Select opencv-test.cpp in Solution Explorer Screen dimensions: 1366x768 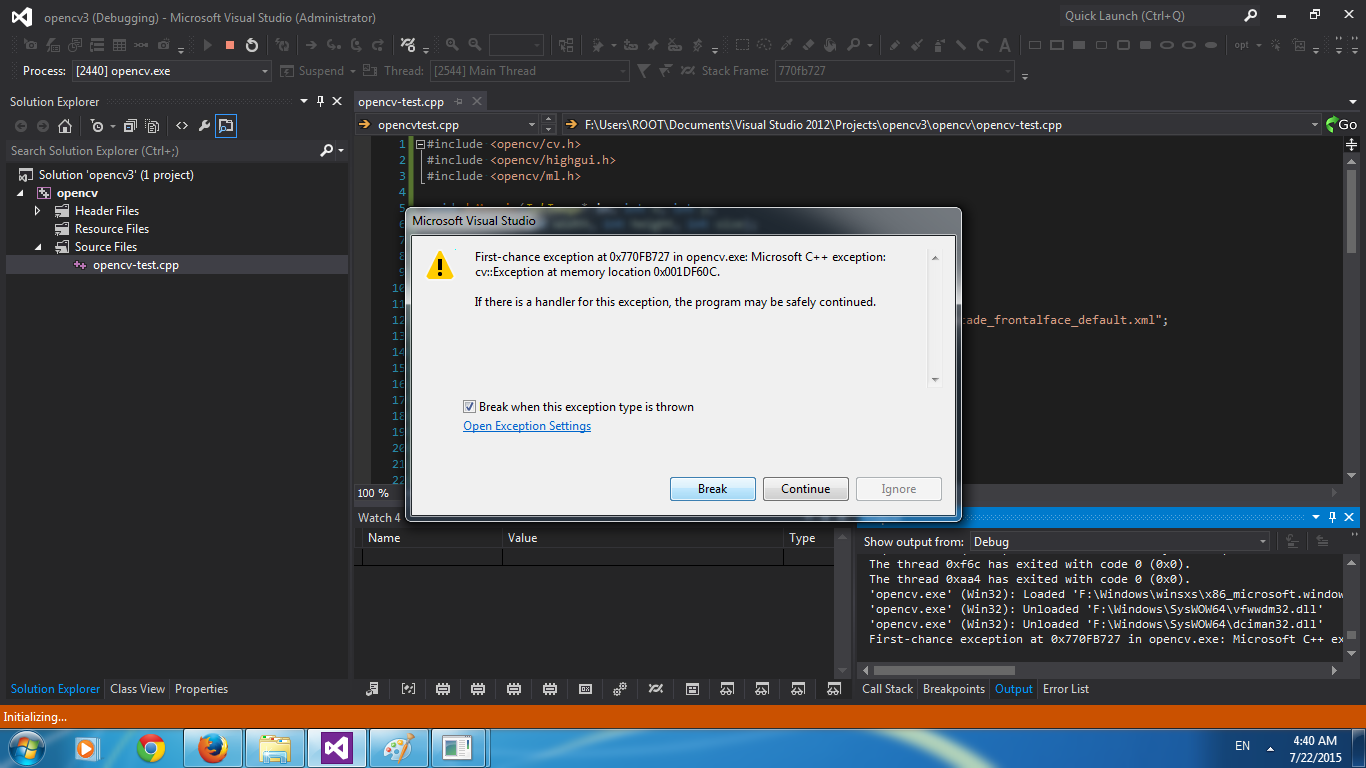click(x=135, y=265)
